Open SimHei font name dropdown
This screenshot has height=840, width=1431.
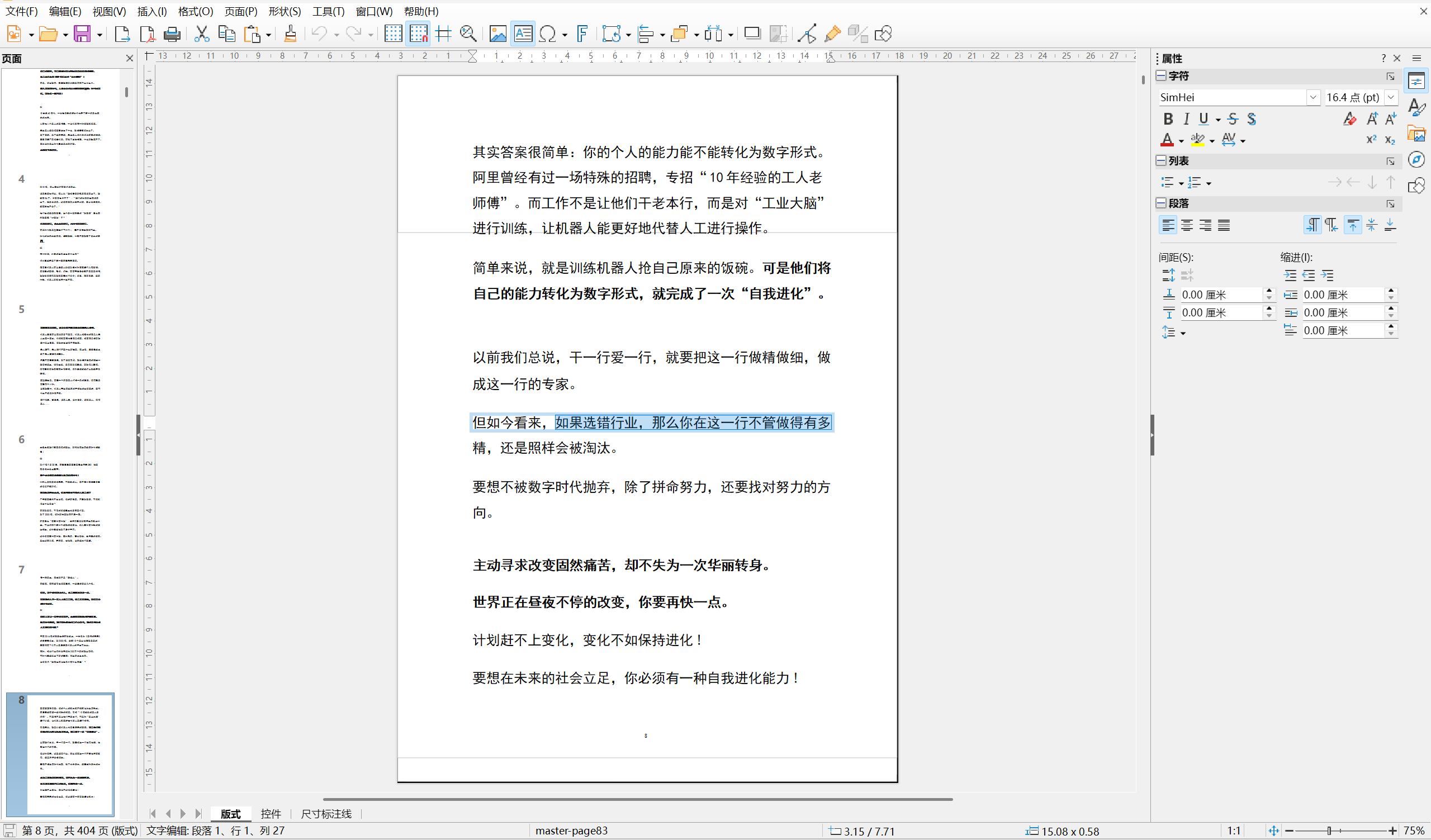[1313, 98]
